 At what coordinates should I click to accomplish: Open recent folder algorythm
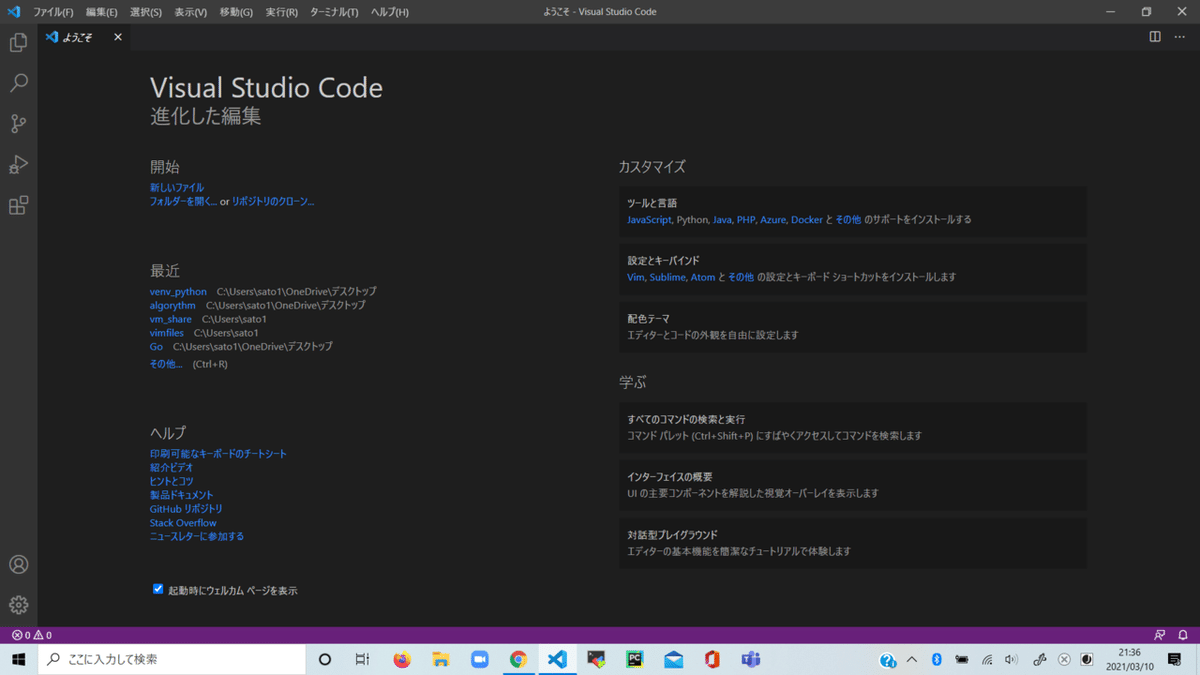click(x=173, y=305)
